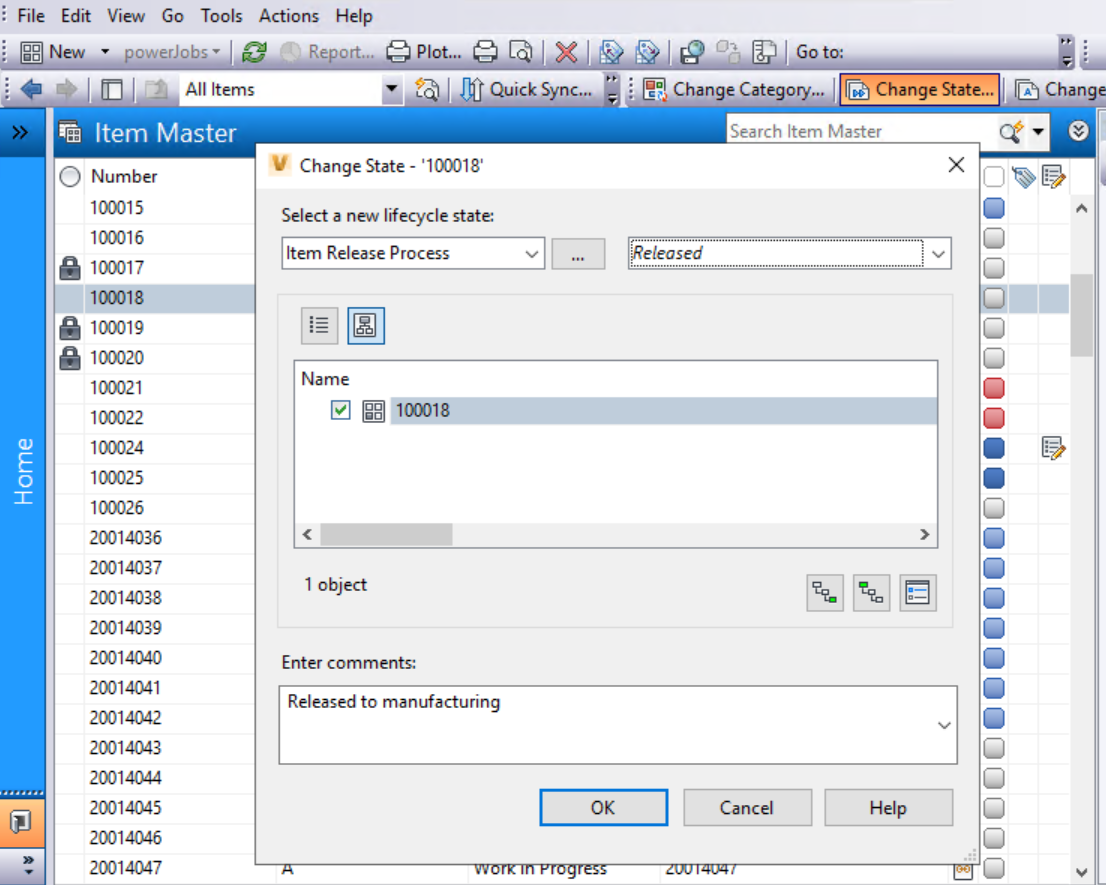
Task: Uncheck the 100018 item checkbox
Action: [341, 410]
